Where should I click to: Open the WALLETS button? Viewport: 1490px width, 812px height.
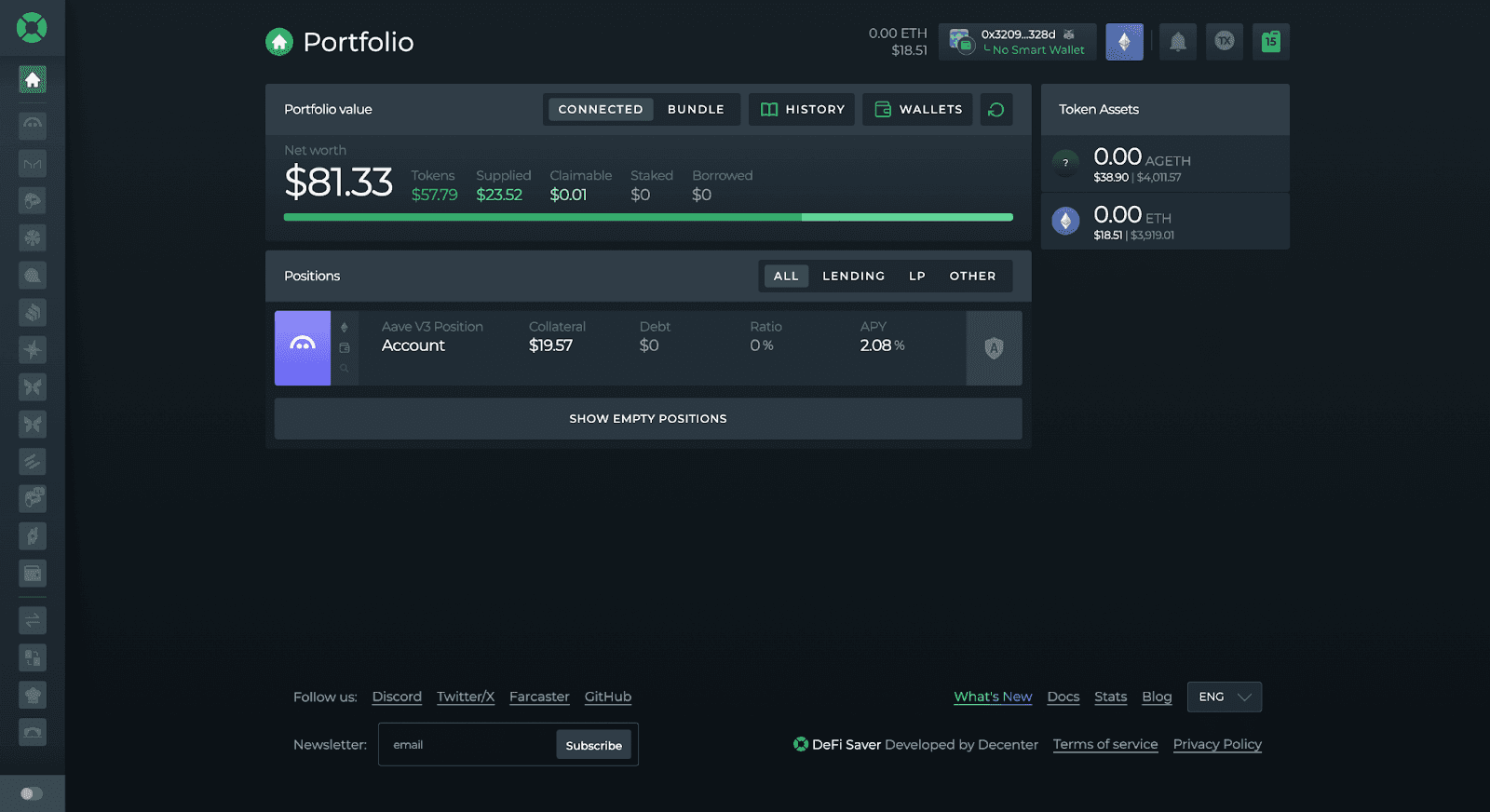(x=918, y=109)
